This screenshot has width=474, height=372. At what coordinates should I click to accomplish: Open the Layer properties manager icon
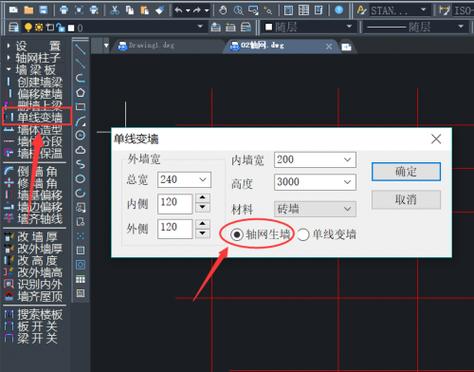[x=13, y=27]
